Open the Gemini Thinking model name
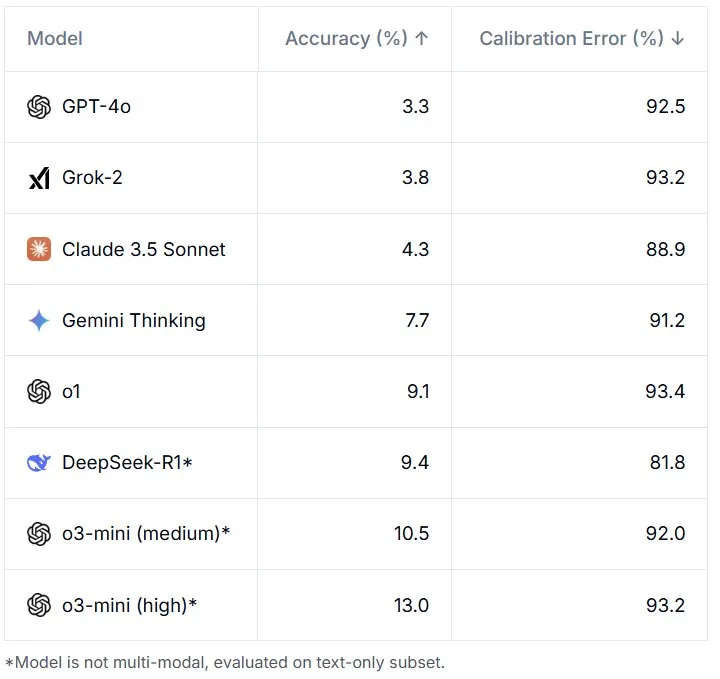Image resolution: width=720 pixels, height=679 pixels. click(x=134, y=321)
